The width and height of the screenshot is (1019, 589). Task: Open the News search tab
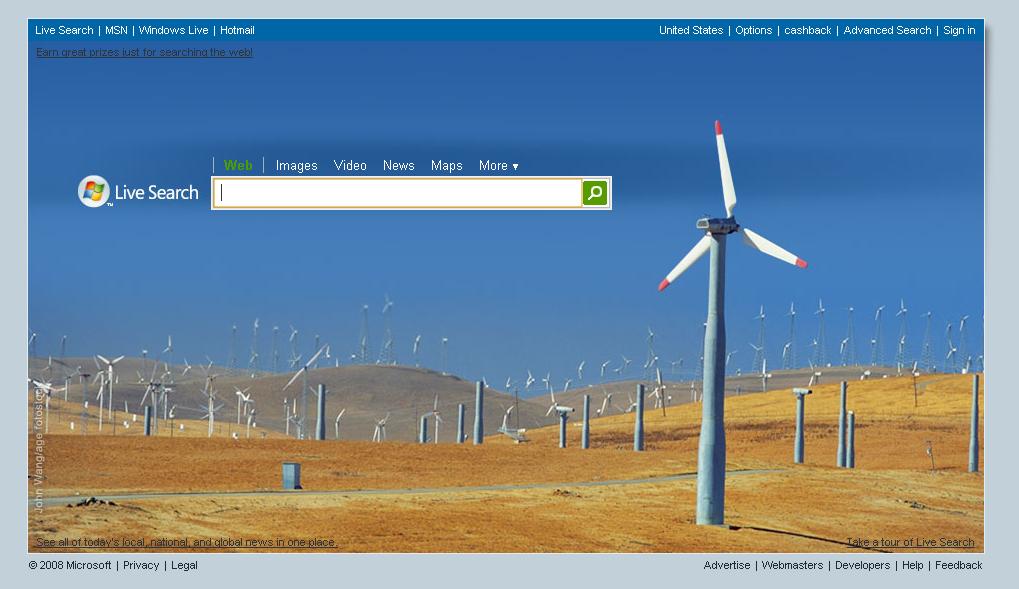tap(398, 166)
